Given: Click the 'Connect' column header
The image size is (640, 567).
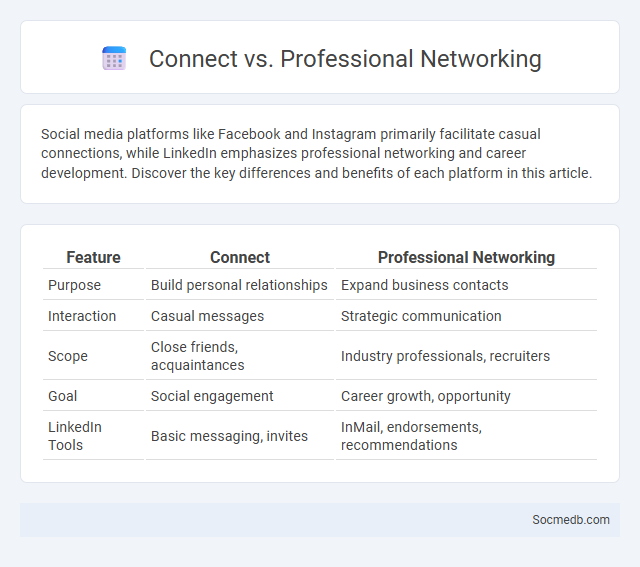Looking at the screenshot, I should click(240, 258).
